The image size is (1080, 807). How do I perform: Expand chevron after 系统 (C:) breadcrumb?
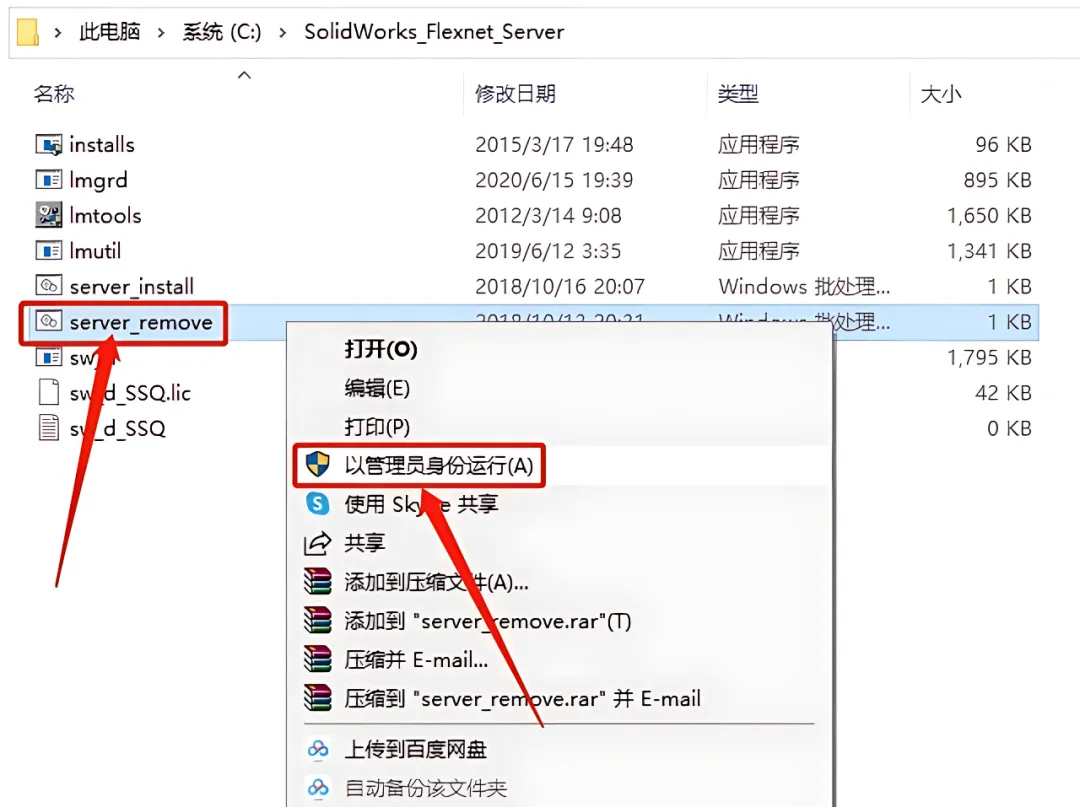[x=282, y=32]
